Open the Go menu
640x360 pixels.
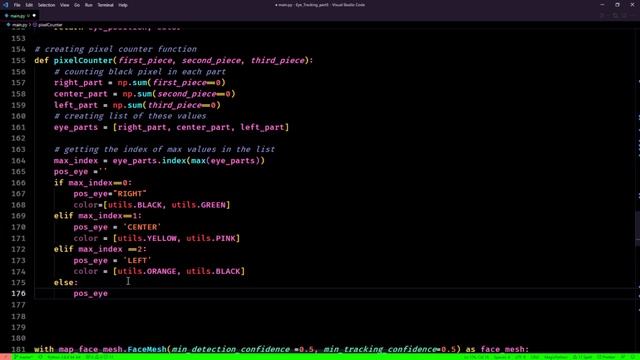click(77, 5)
